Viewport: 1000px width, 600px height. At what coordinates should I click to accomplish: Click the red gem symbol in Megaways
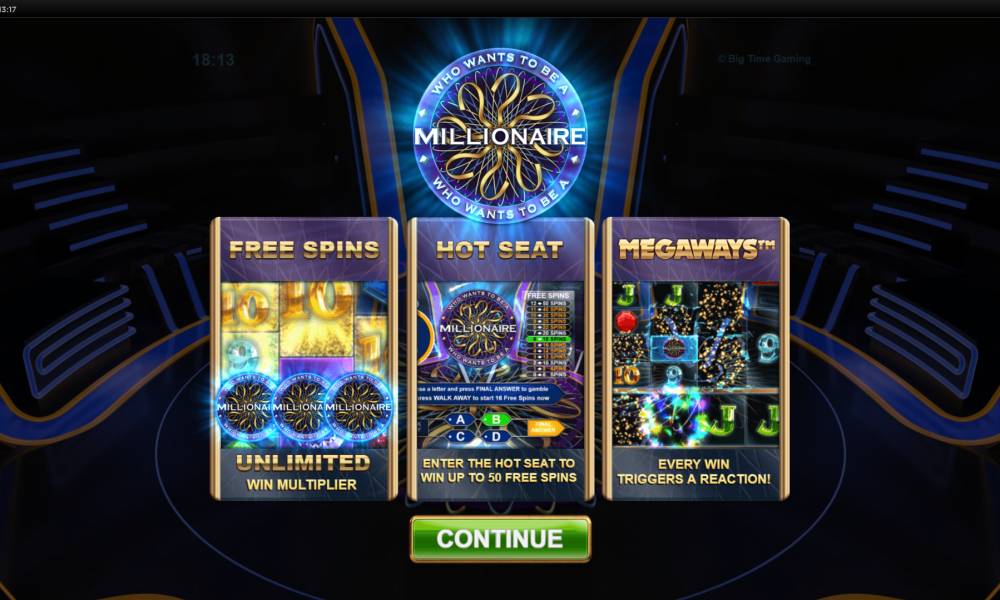click(x=628, y=321)
